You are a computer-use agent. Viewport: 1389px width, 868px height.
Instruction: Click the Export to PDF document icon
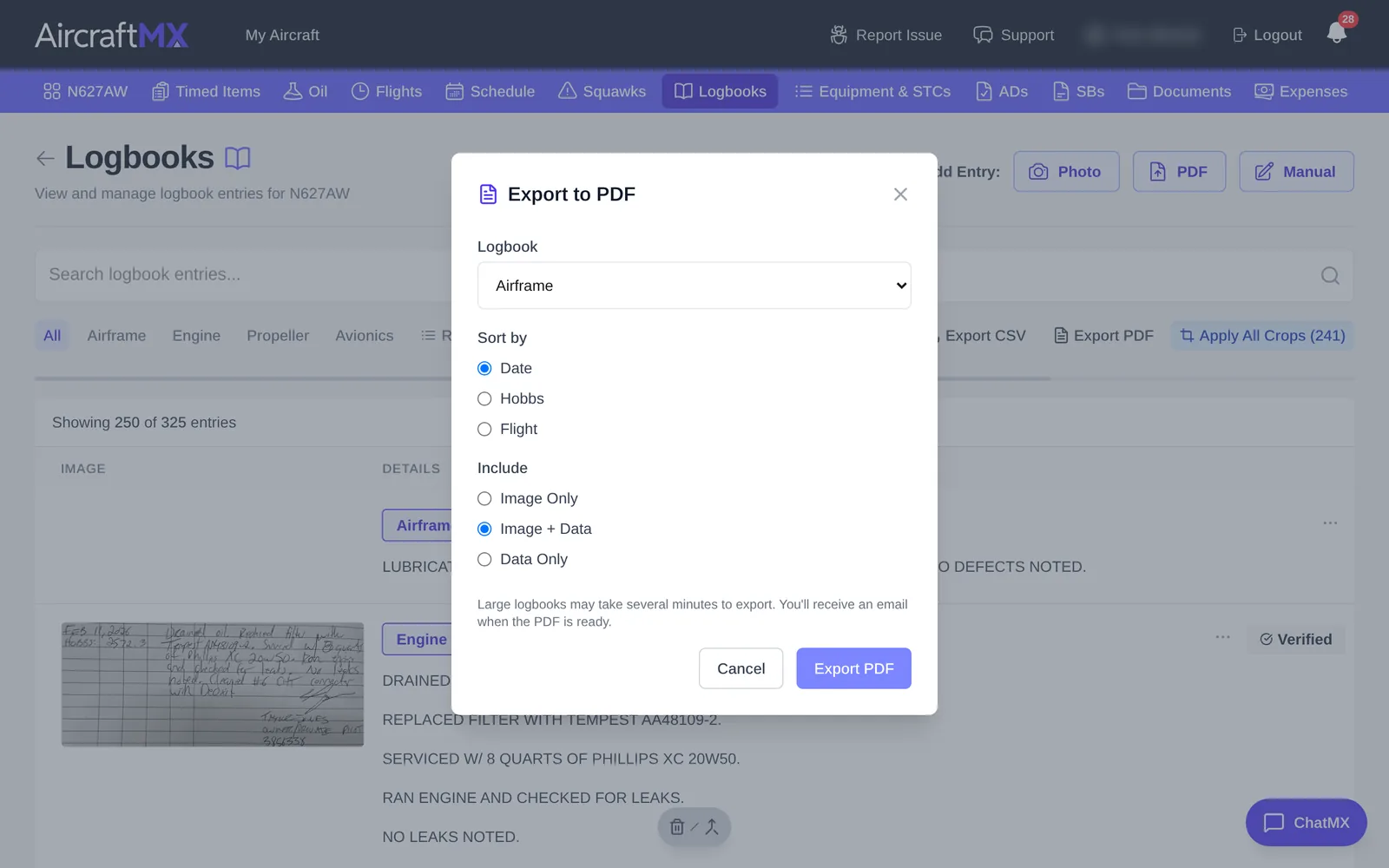click(x=488, y=194)
